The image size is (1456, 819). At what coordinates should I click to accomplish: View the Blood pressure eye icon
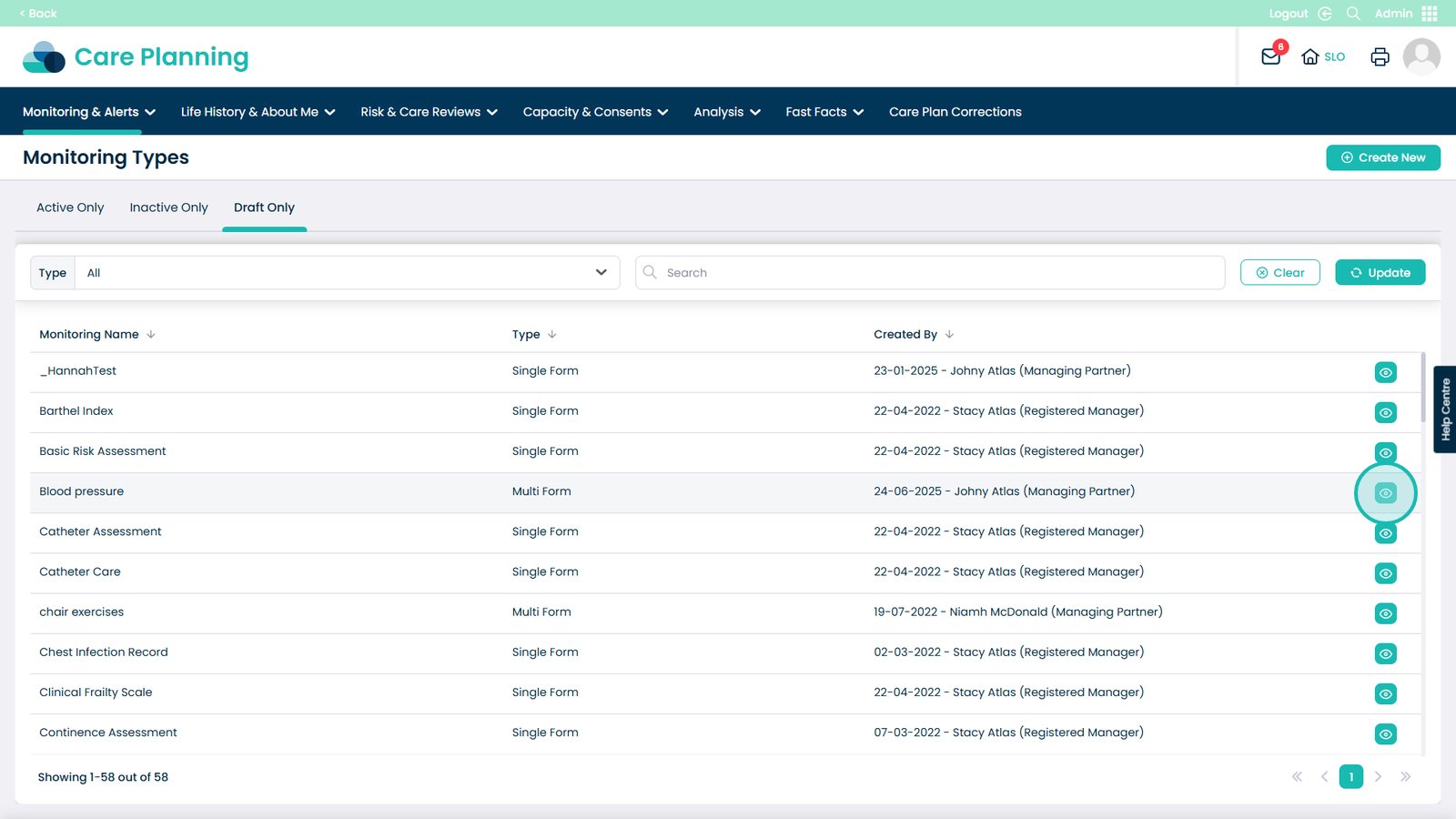1385,493
